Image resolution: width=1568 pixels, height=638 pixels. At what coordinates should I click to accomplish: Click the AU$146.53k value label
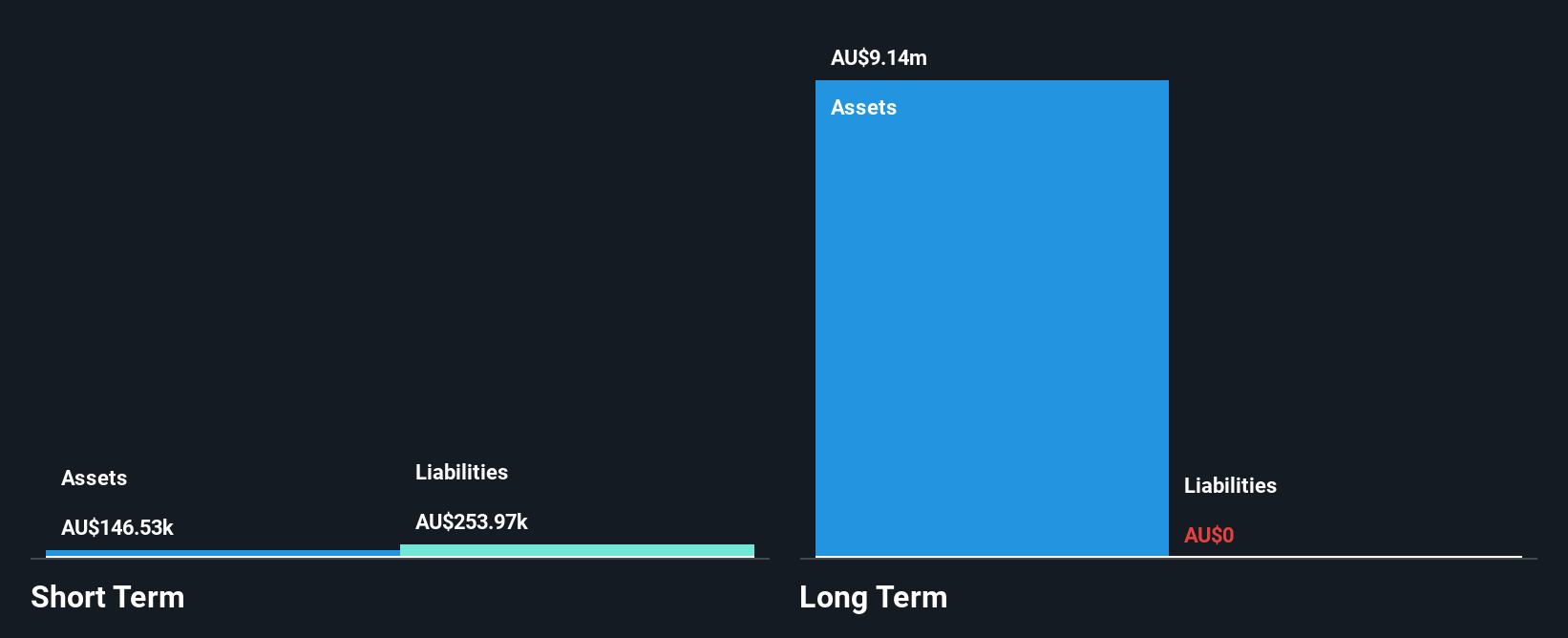click(x=117, y=527)
